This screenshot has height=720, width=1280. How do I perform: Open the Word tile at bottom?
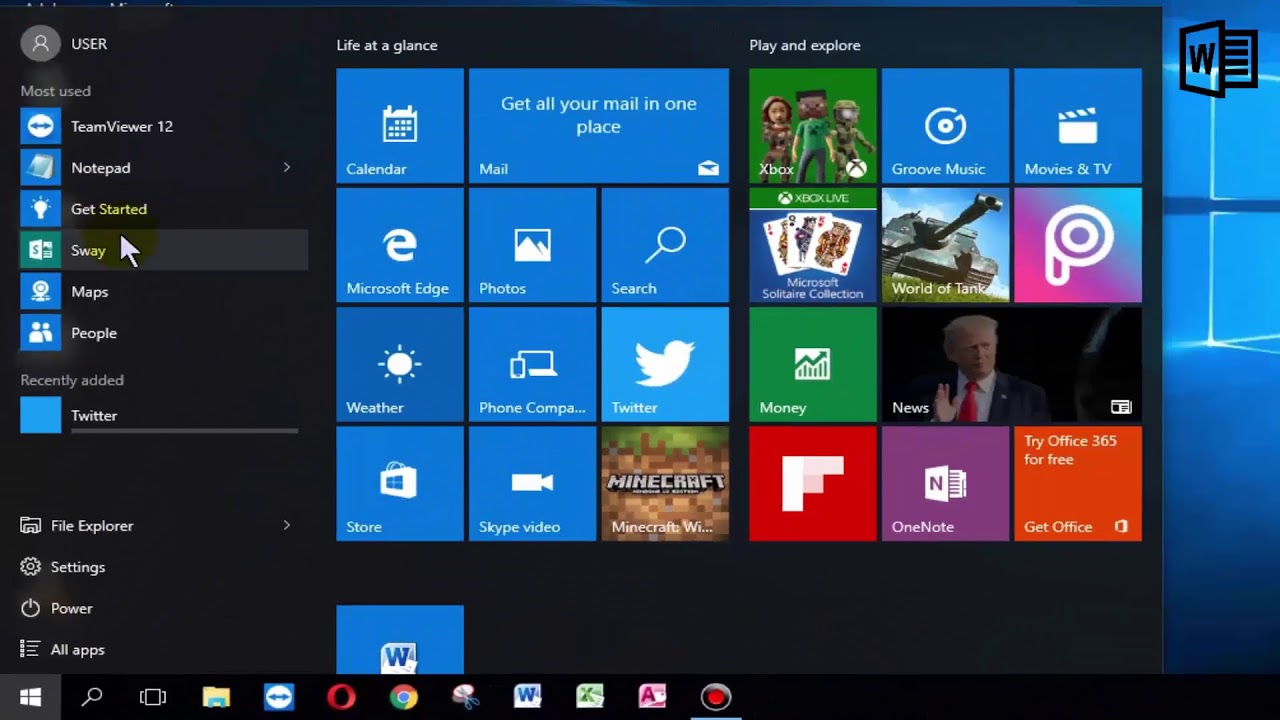coord(400,640)
